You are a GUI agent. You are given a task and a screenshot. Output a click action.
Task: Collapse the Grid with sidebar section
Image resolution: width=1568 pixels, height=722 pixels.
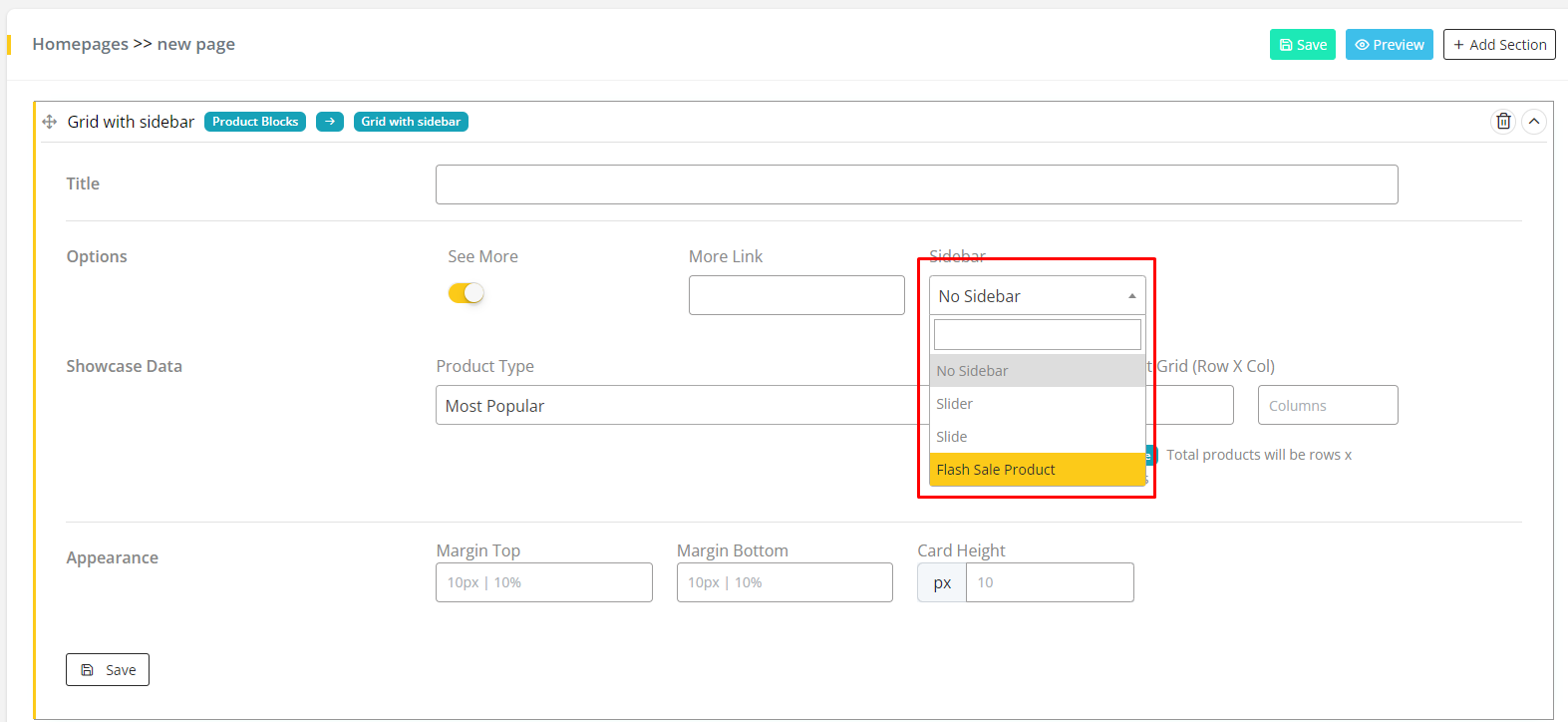point(1534,122)
